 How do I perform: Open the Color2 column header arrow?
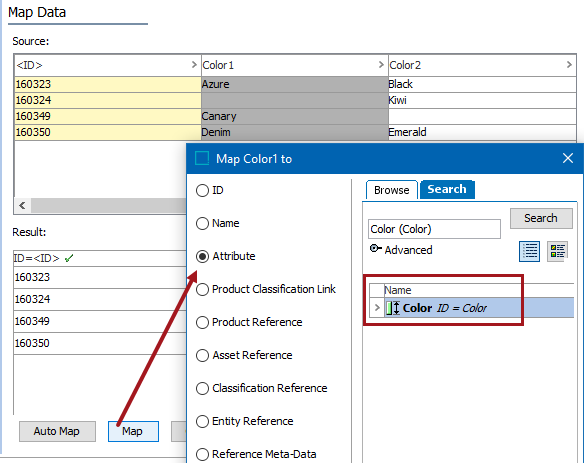(569, 65)
